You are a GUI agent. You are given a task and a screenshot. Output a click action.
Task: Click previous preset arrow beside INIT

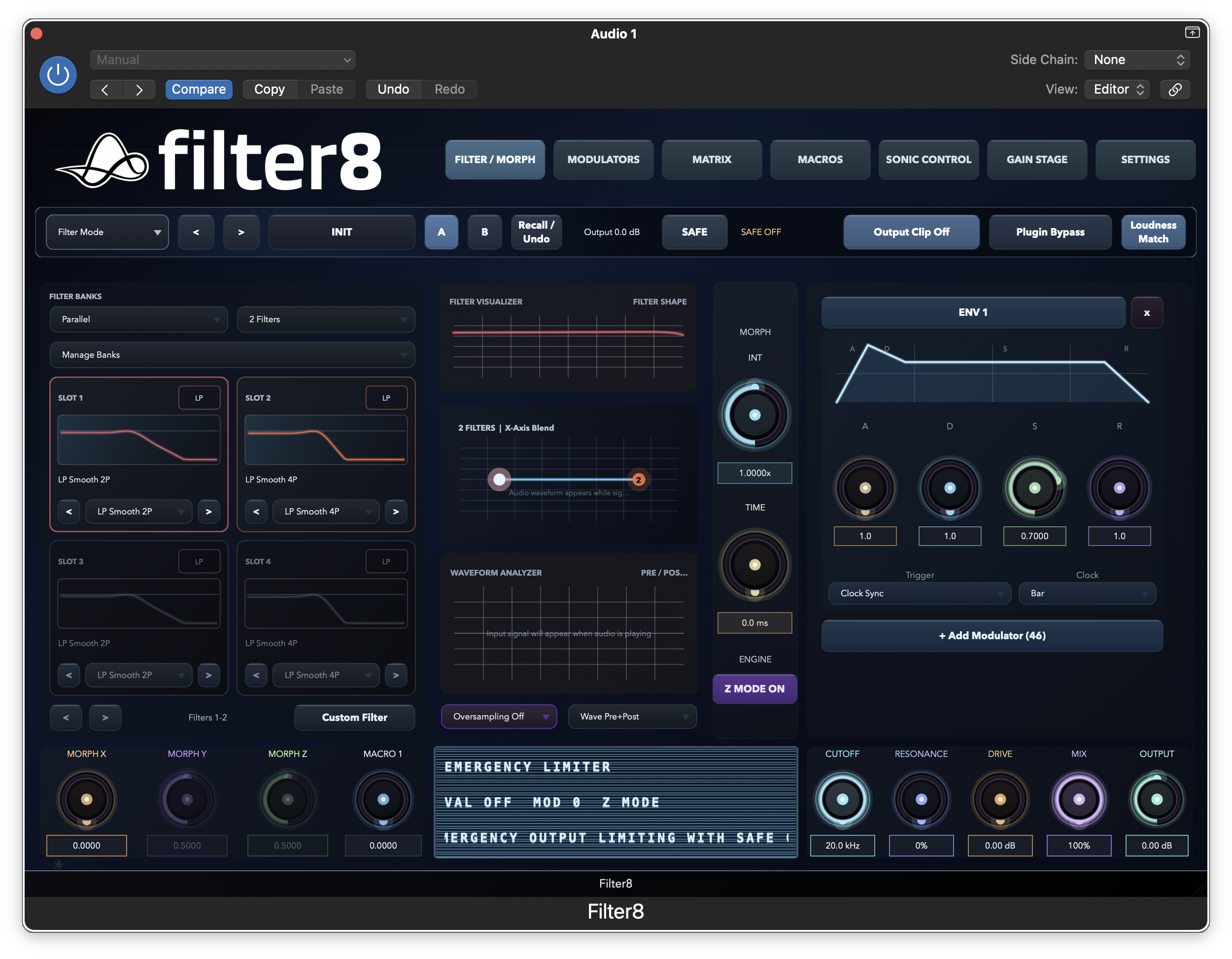pos(196,232)
